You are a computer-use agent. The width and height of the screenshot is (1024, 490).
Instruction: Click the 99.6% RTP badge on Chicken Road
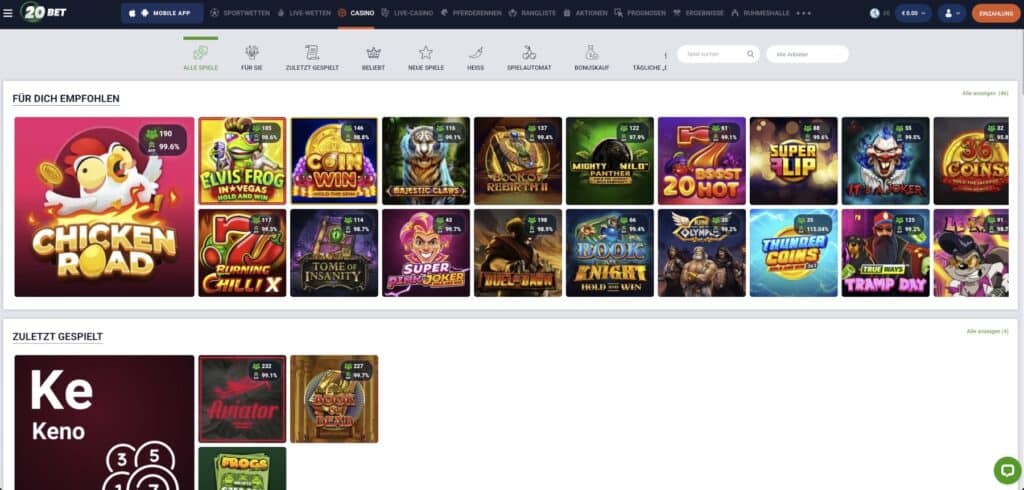(x=164, y=147)
